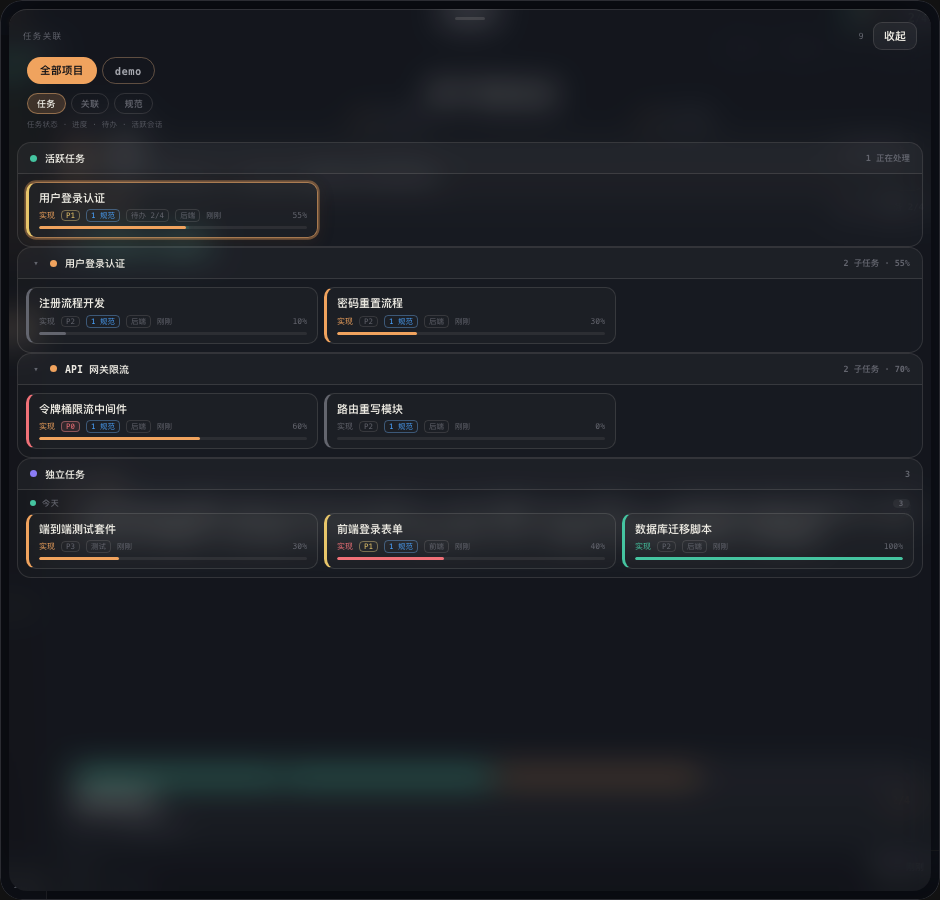Click the 独立任务 section heading

(65, 474)
